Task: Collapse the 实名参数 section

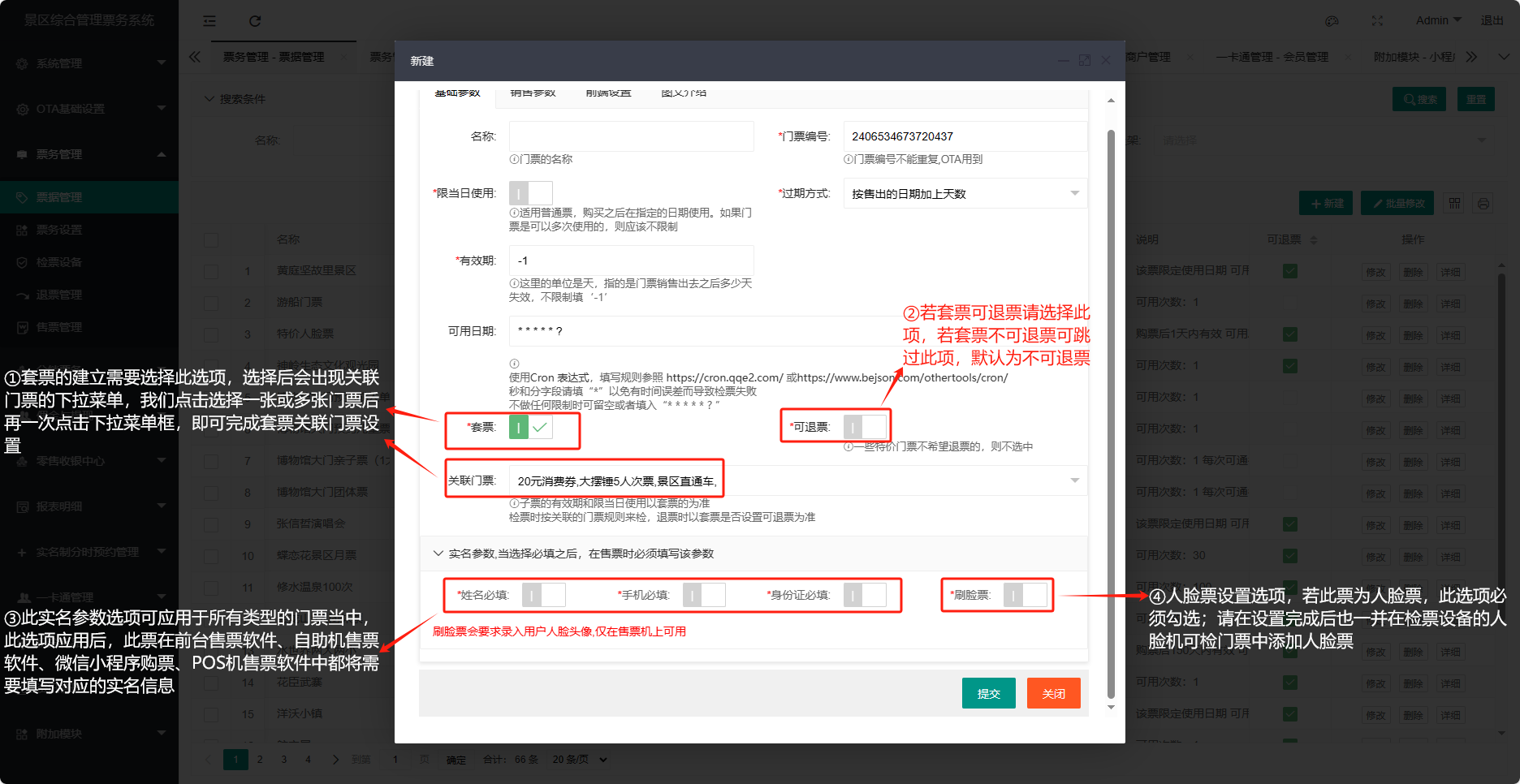Action: click(438, 554)
